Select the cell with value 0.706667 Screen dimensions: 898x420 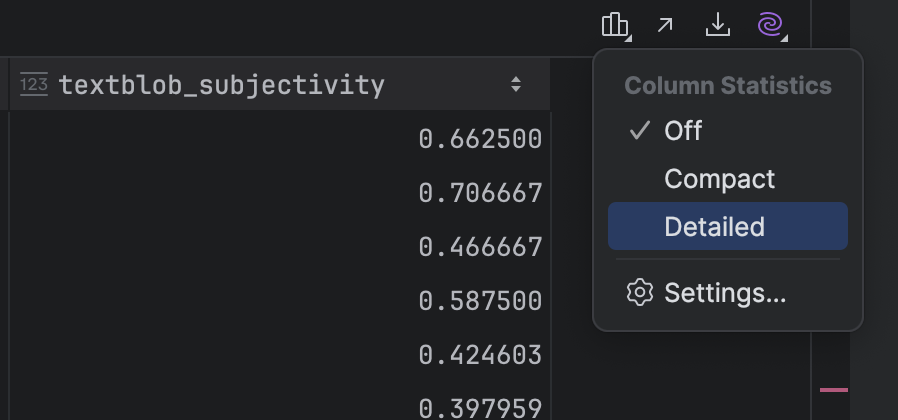tap(280, 193)
